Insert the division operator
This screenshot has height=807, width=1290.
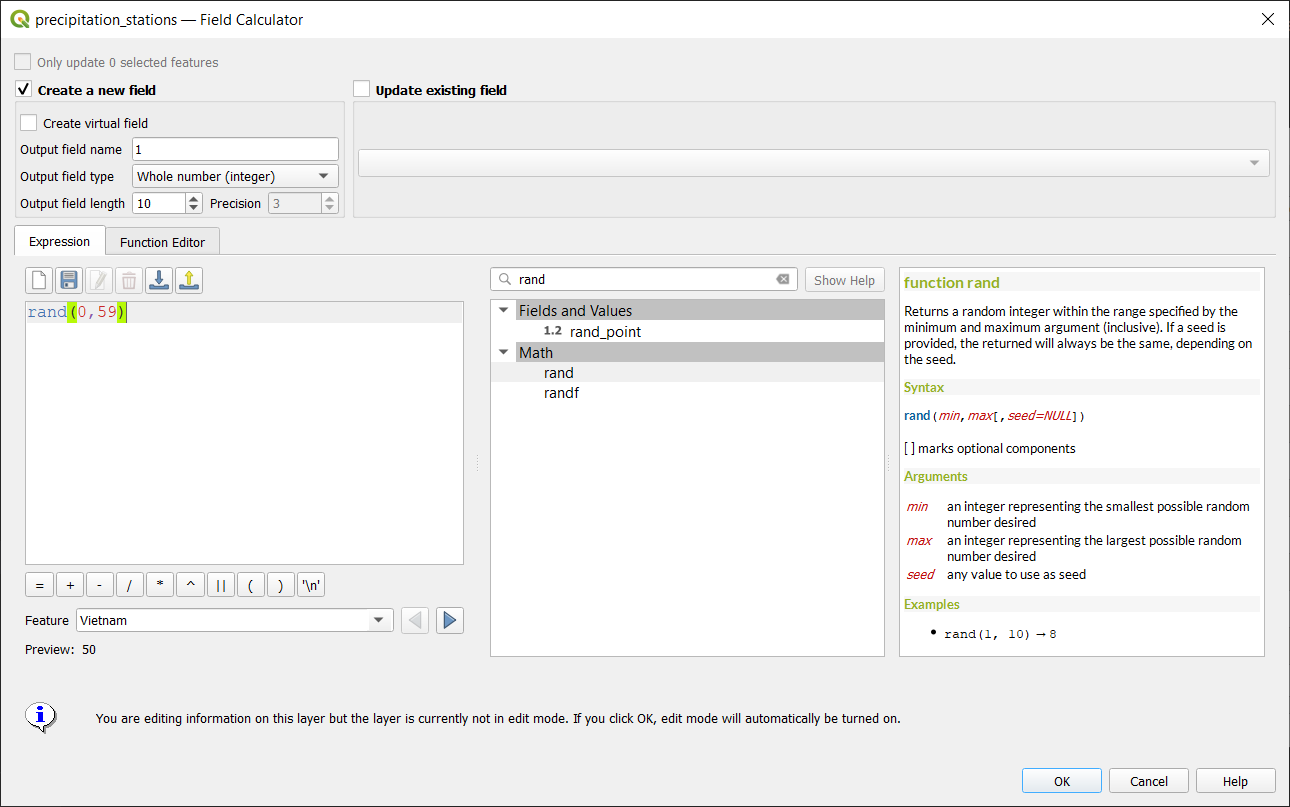(129, 586)
